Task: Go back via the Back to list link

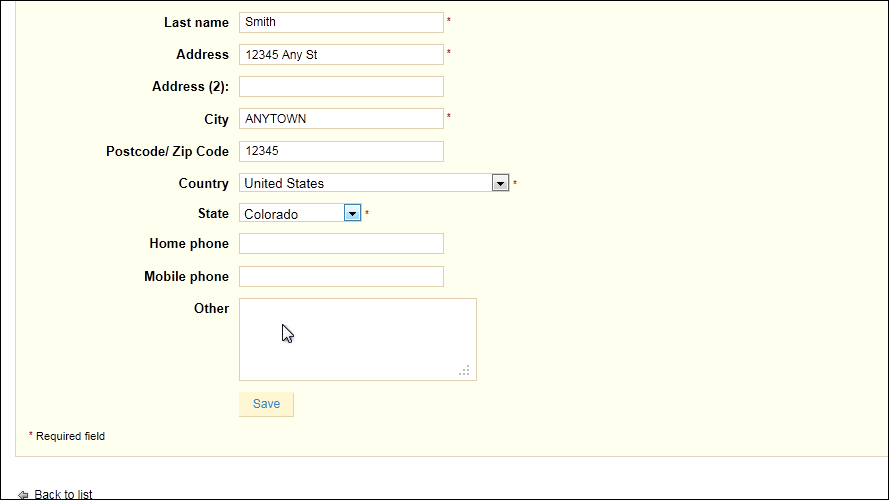Action: 63,494
